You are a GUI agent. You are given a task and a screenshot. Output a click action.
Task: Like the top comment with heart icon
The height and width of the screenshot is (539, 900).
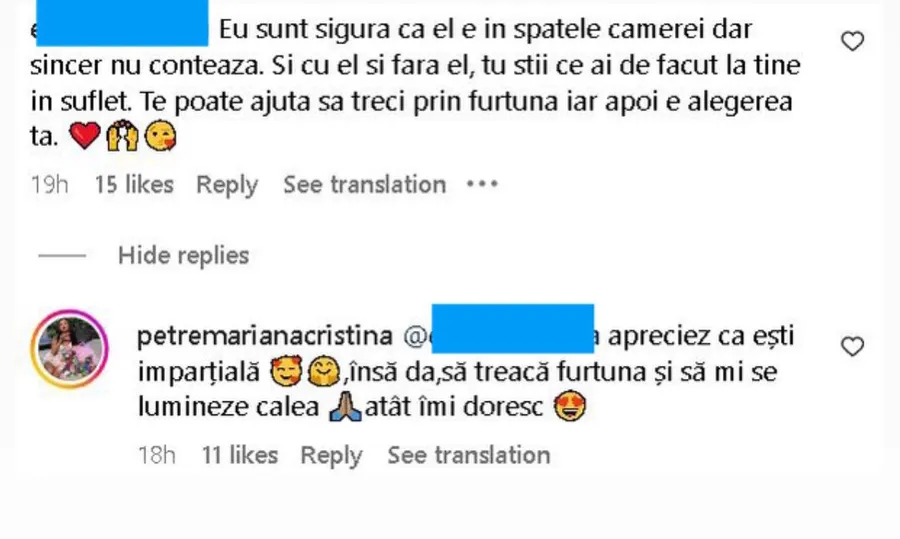(x=852, y=41)
